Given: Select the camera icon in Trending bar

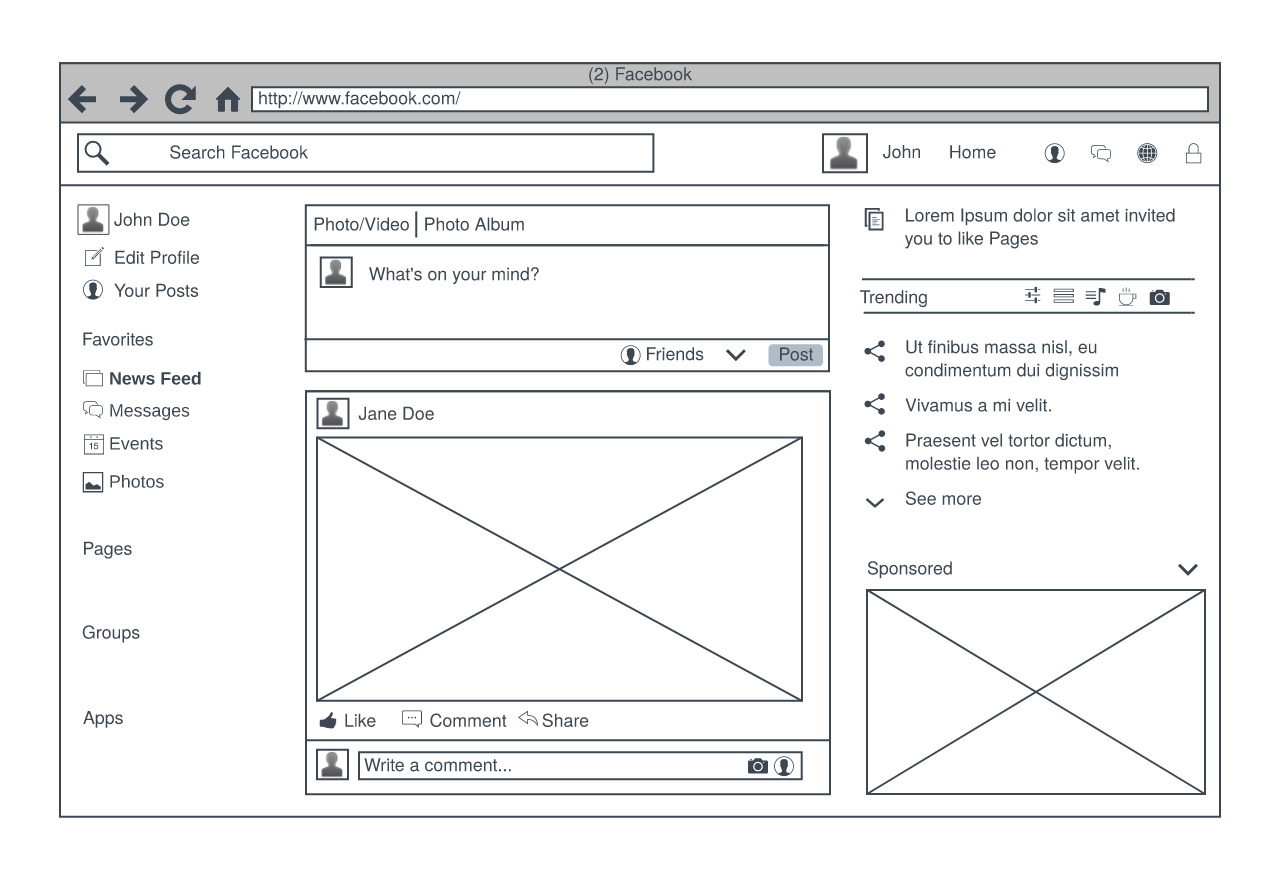Looking at the screenshot, I should coord(1159,296).
